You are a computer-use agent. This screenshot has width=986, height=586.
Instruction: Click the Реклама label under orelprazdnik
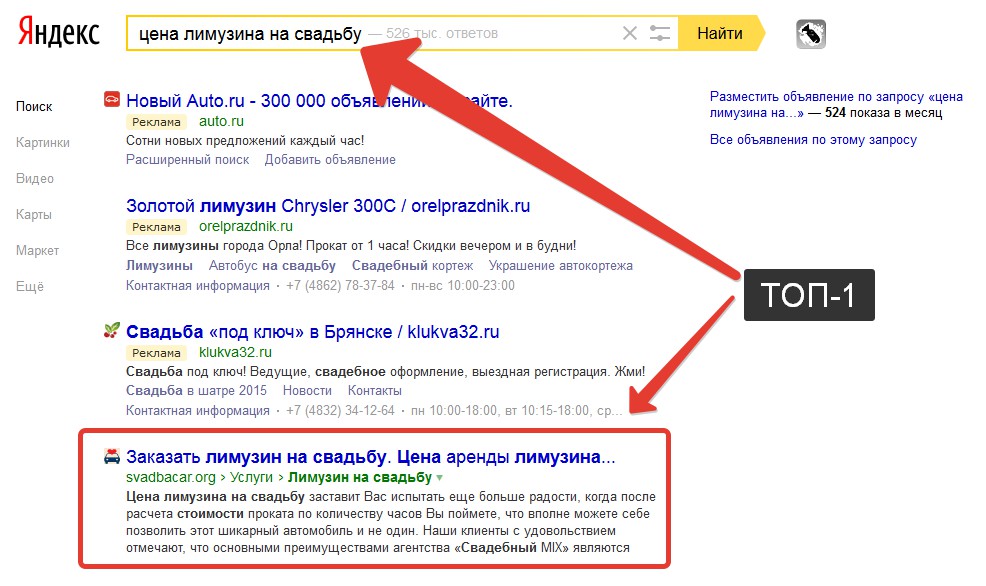point(157,227)
